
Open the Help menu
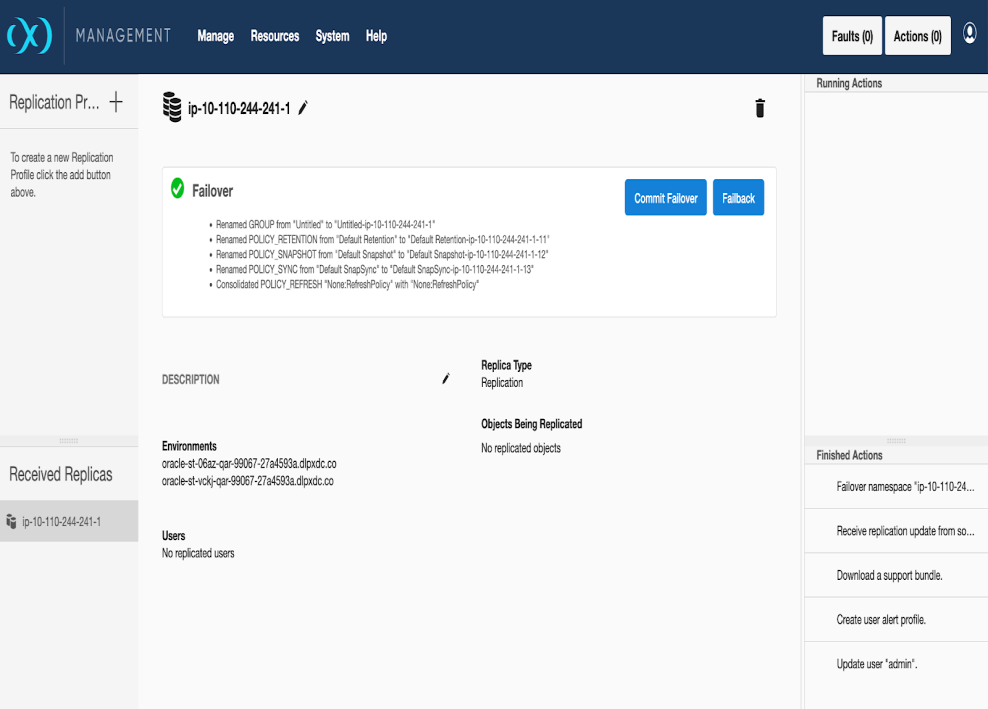point(376,36)
